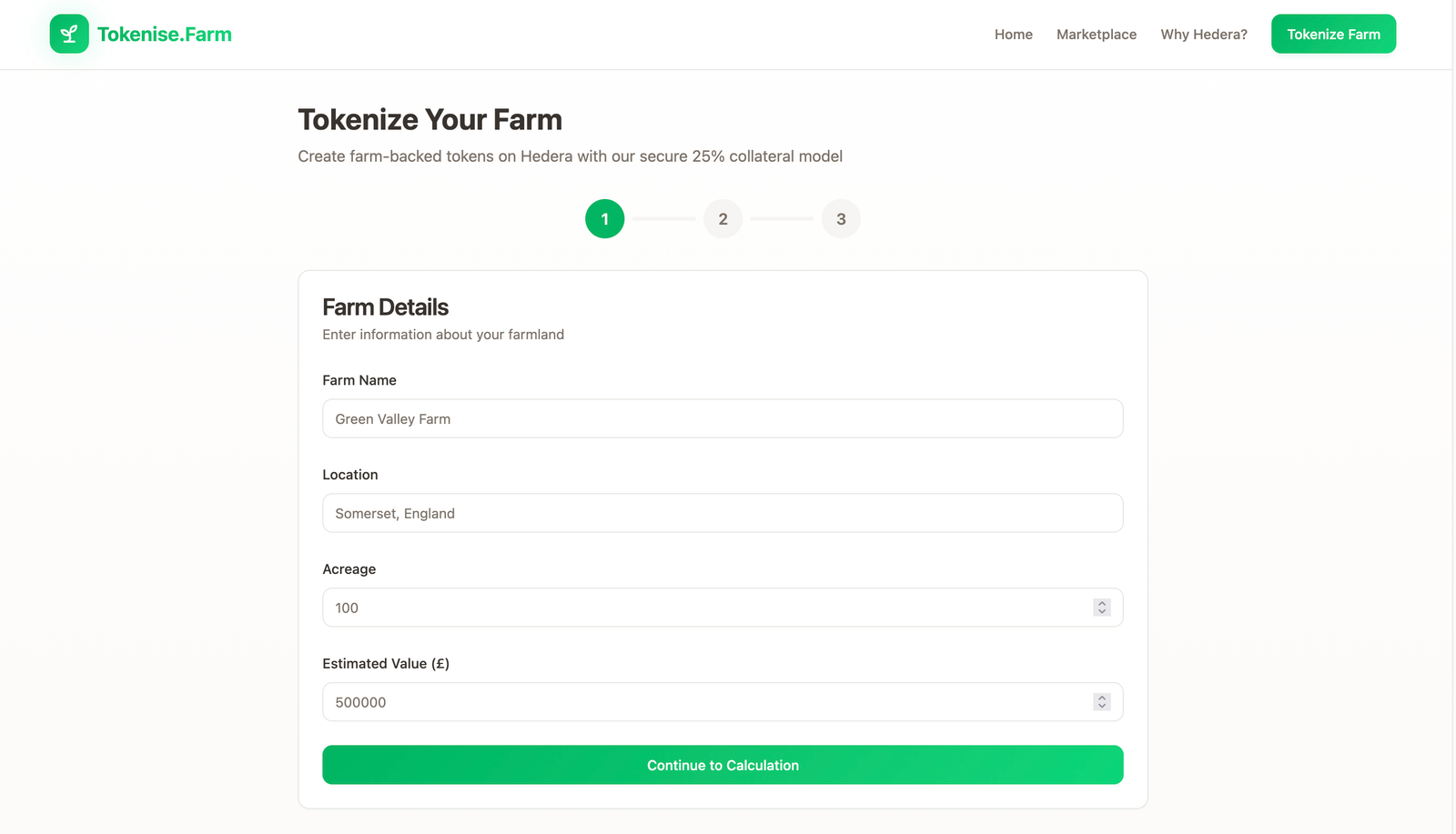Viewport: 1456px width, 834px height.
Task: Increment Estimated Value using up arrow
Action: pos(1102,698)
